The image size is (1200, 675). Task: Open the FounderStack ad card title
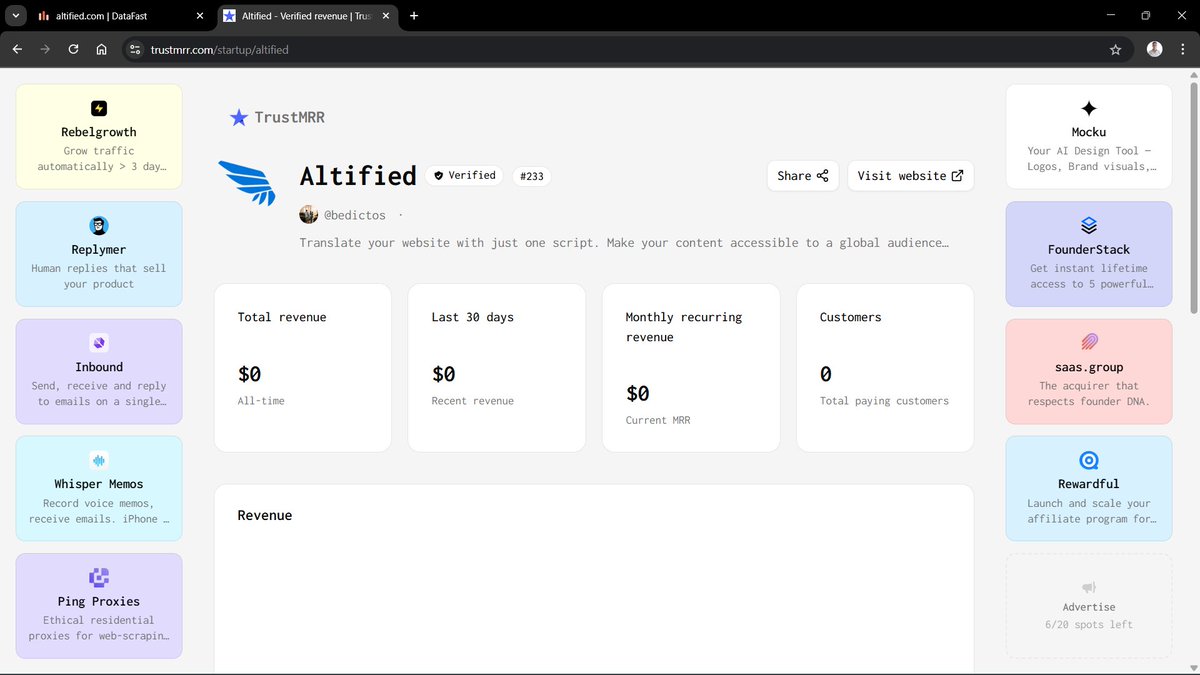click(x=1089, y=249)
